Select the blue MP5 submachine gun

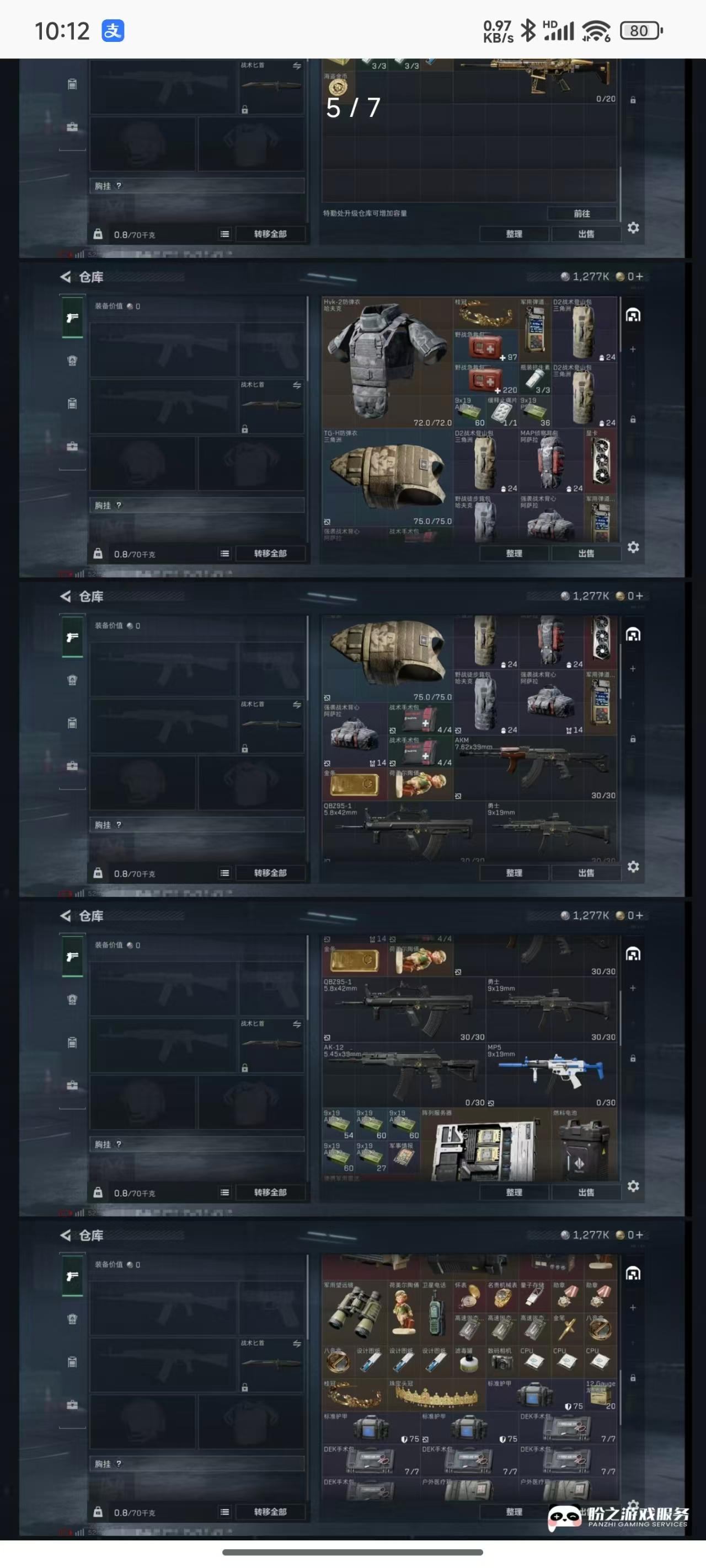coord(551,1076)
